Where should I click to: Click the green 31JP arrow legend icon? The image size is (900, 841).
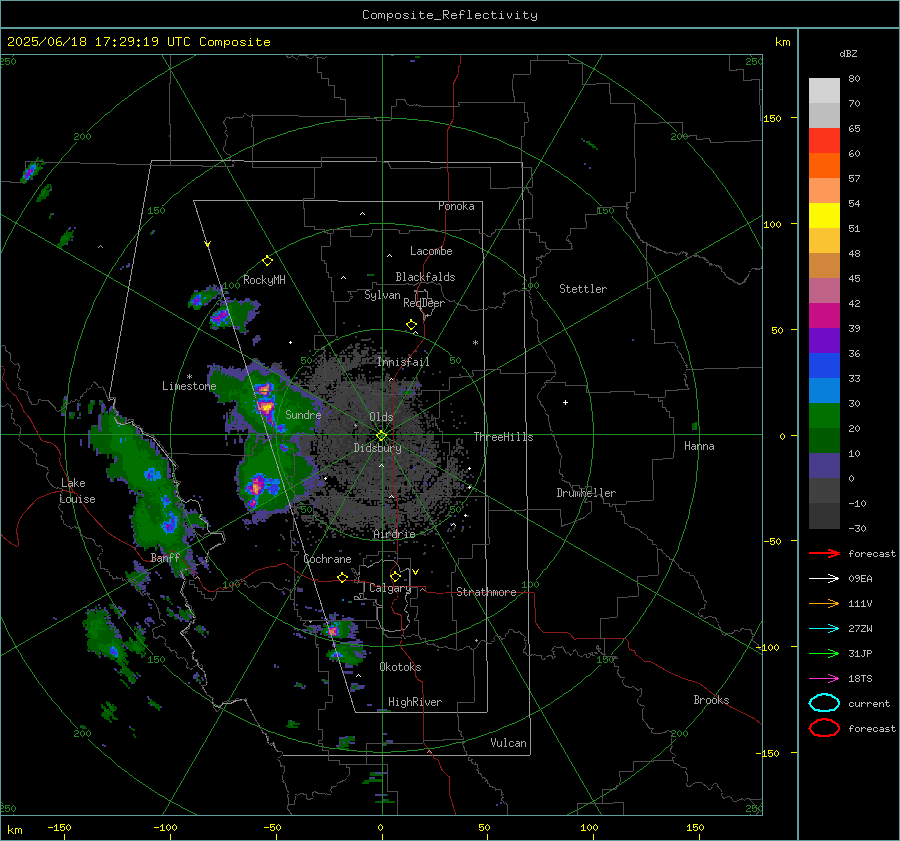tap(824, 653)
